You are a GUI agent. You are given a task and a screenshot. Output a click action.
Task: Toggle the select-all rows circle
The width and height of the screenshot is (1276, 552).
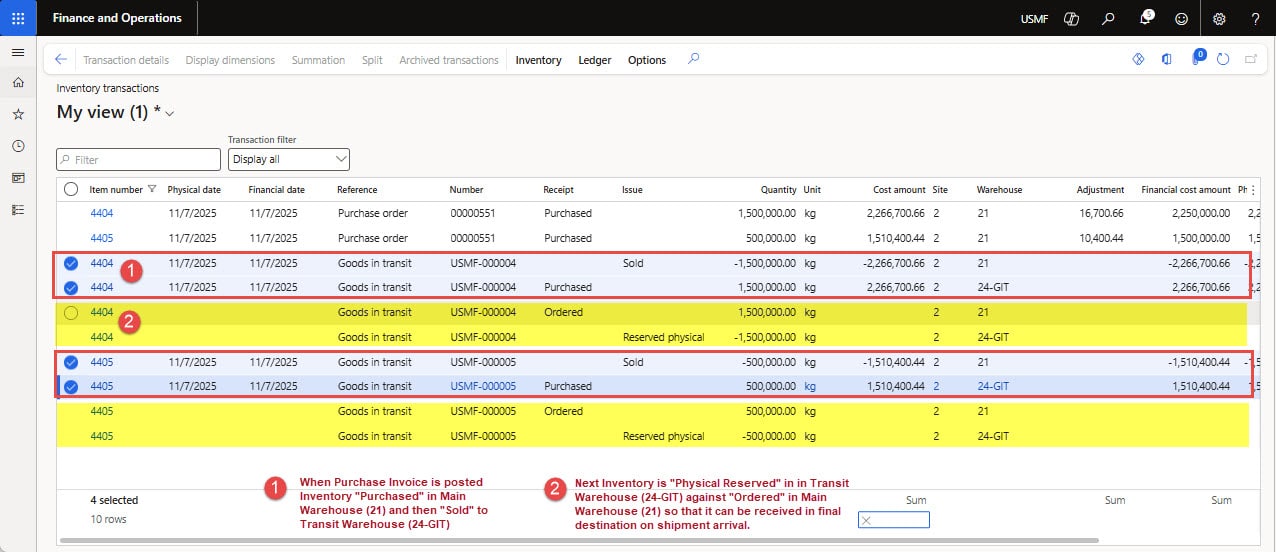click(71, 189)
